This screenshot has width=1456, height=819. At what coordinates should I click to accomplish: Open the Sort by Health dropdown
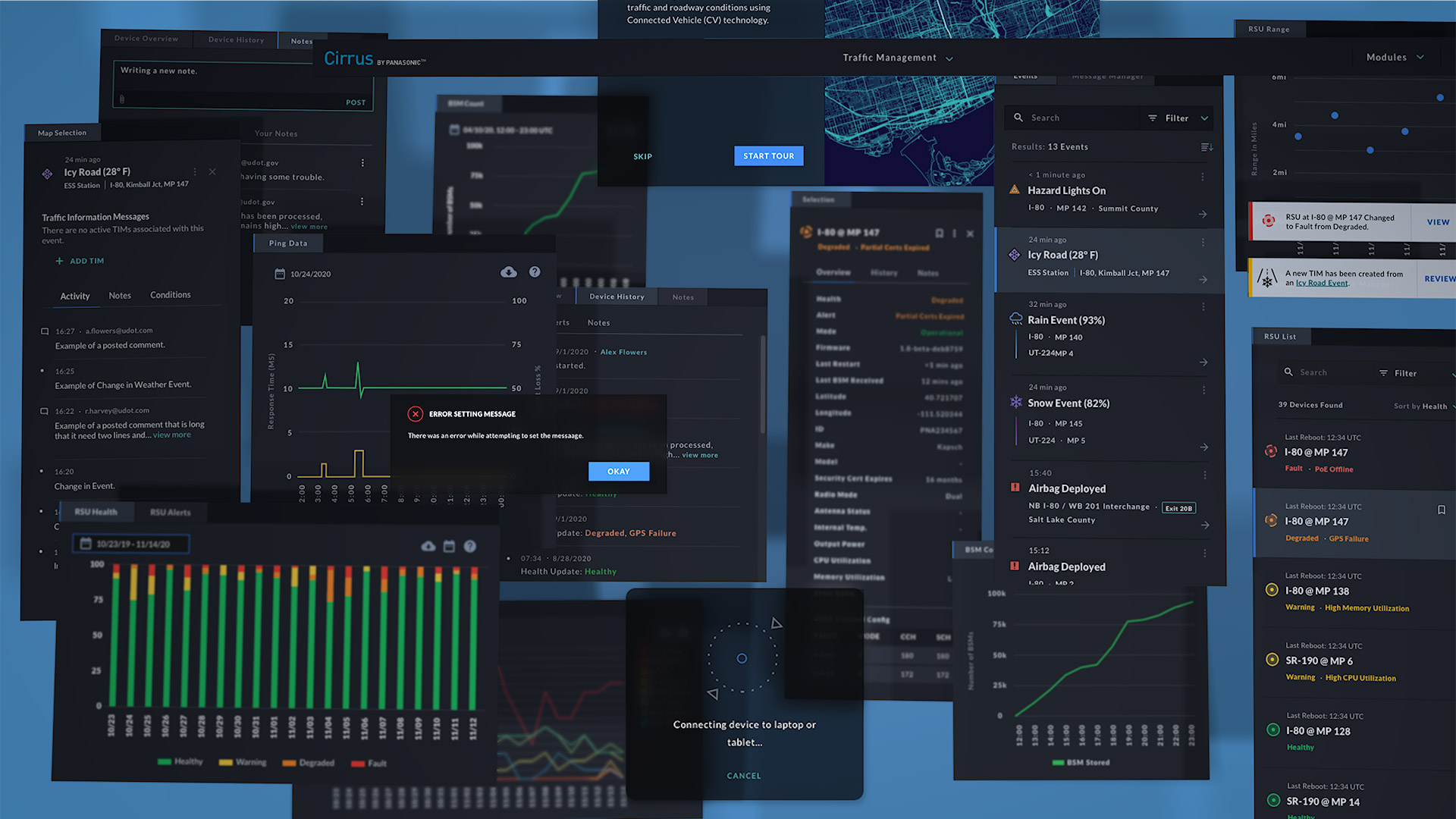(1424, 406)
